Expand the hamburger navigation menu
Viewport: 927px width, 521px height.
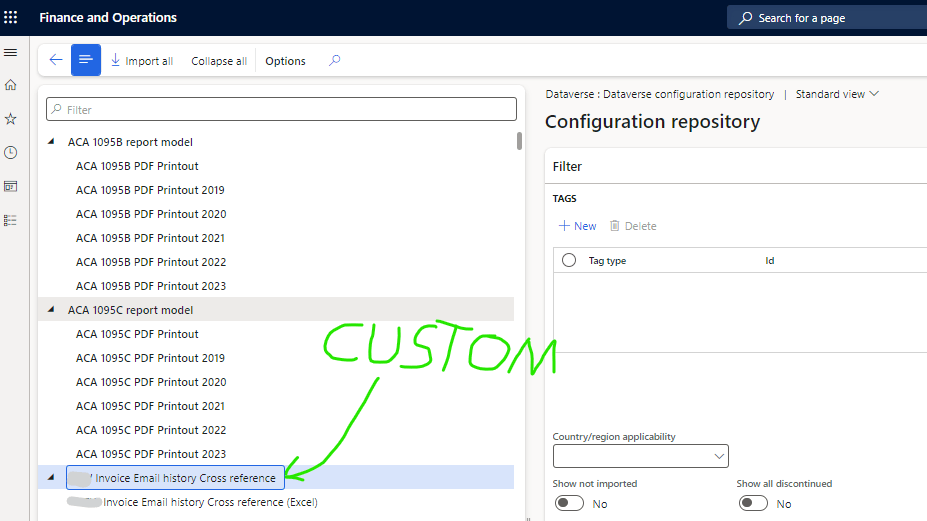11,52
